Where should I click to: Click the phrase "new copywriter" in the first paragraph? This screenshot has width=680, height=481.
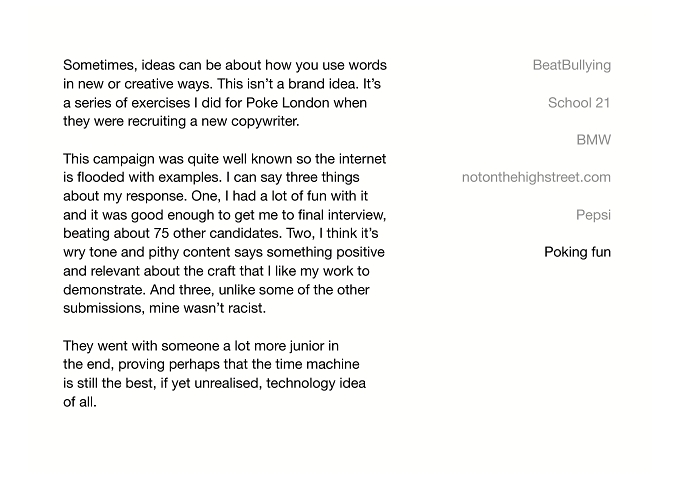coord(250,121)
